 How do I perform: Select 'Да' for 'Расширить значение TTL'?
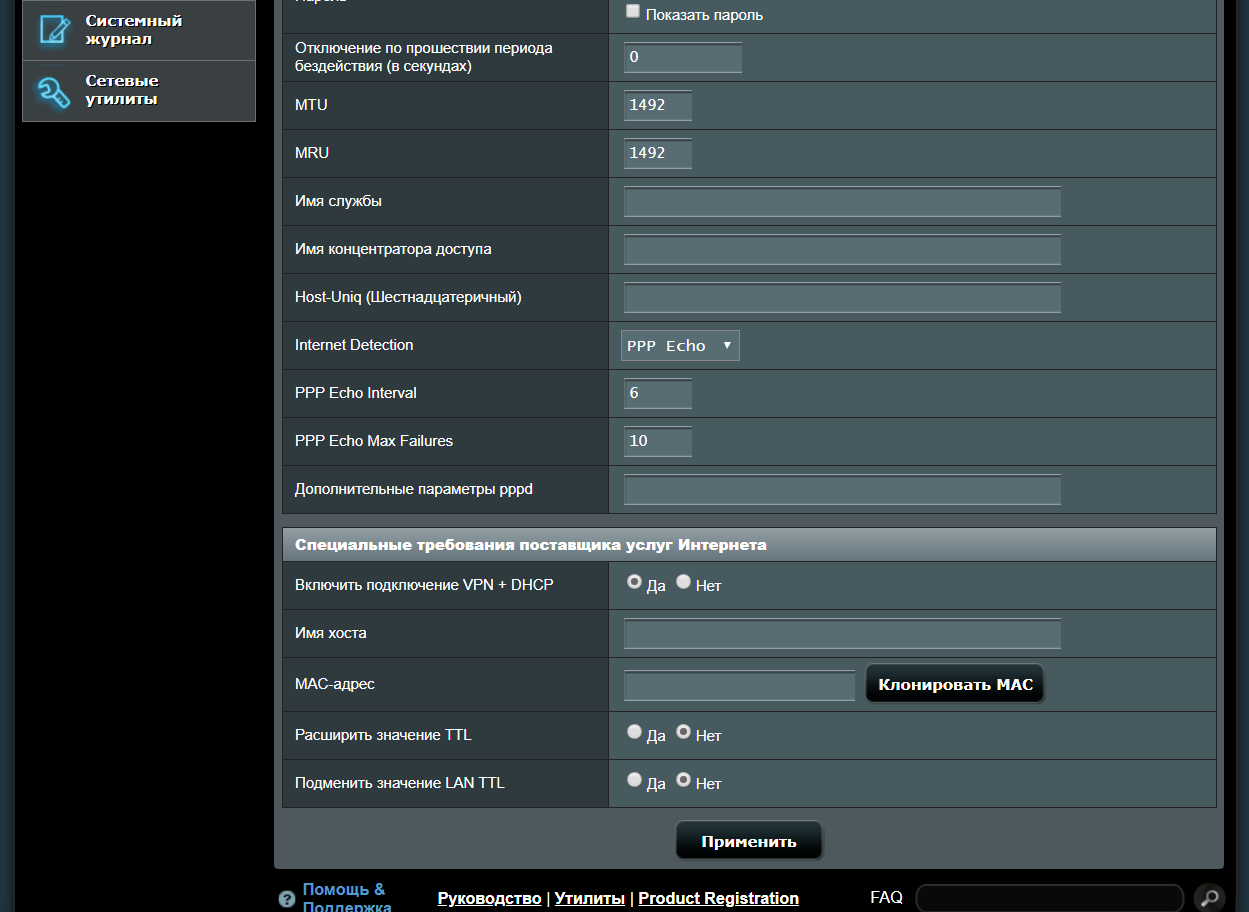pos(634,732)
